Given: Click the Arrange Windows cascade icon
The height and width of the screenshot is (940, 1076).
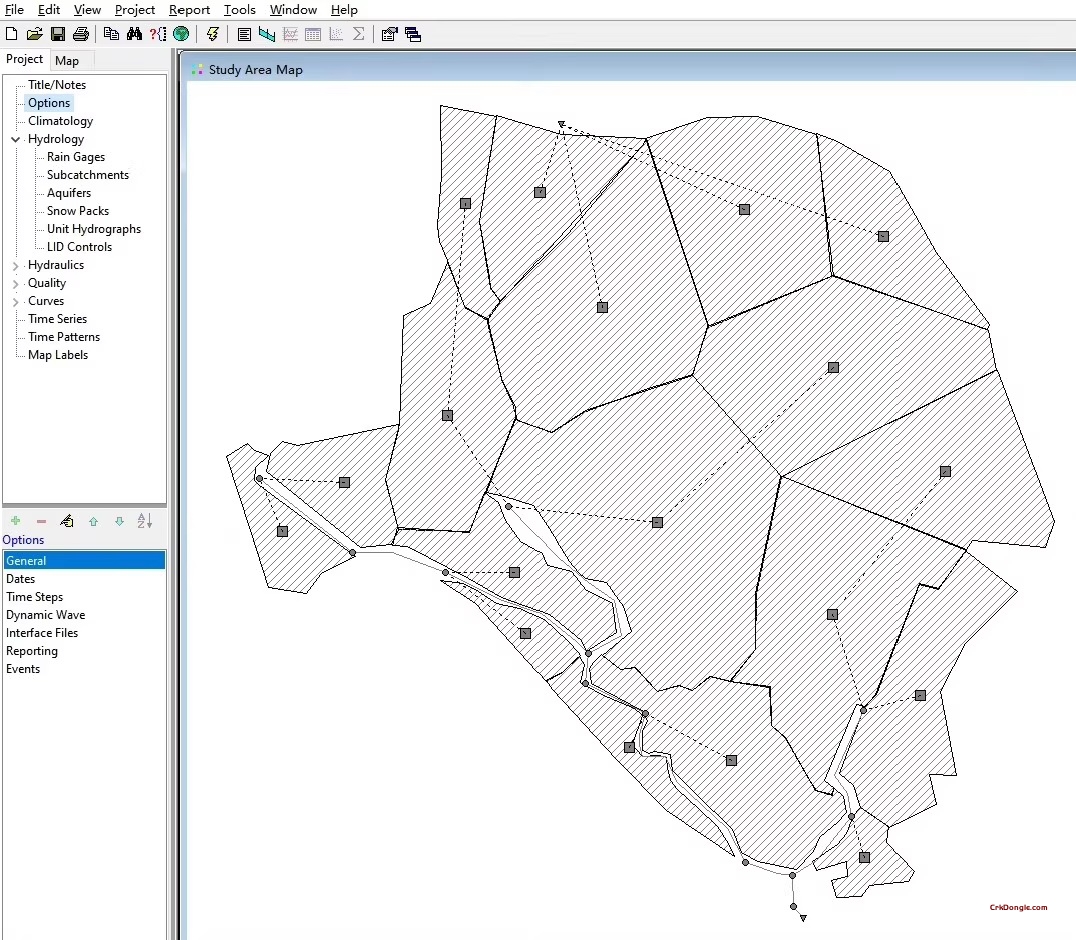Looking at the screenshot, I should [x=413, y=34].
